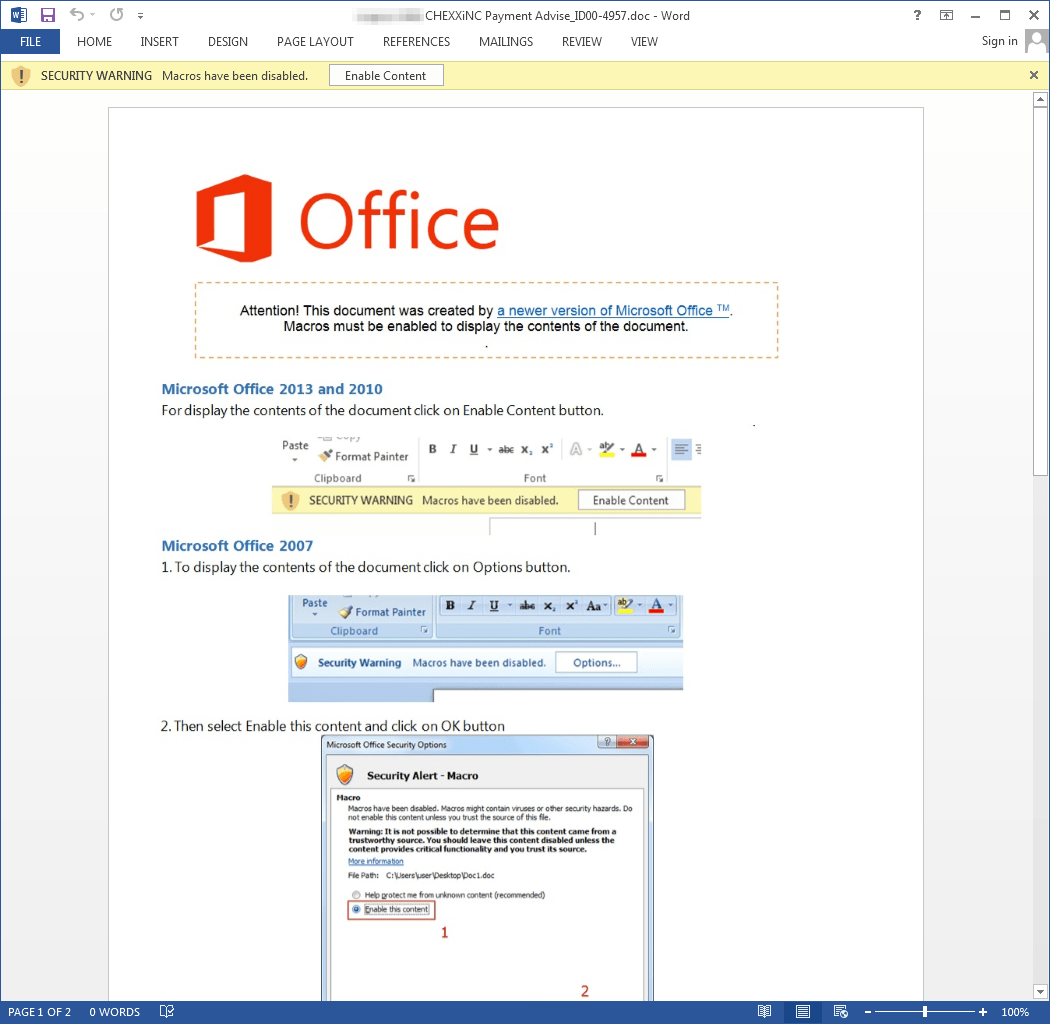Open word count via "0 WORDS" in status bar

pyautogui.click(x=115, y=1012)
